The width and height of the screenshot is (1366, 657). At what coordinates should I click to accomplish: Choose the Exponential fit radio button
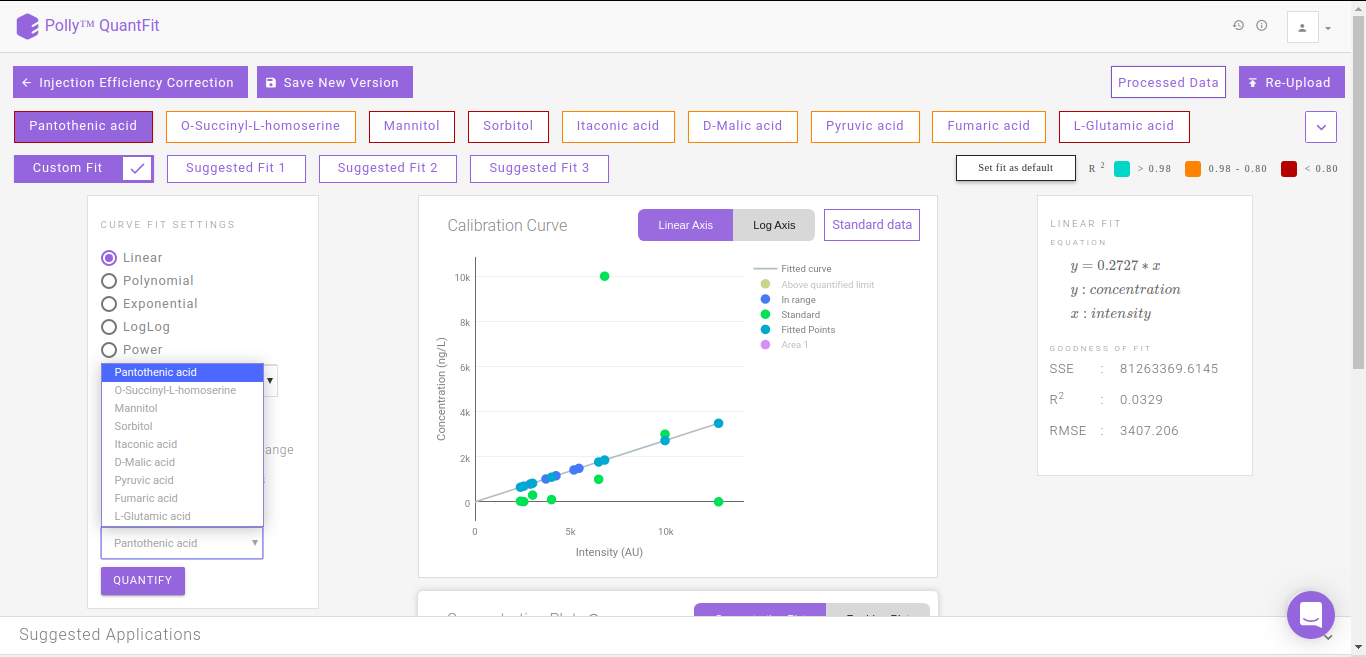(x=109, y=304)
